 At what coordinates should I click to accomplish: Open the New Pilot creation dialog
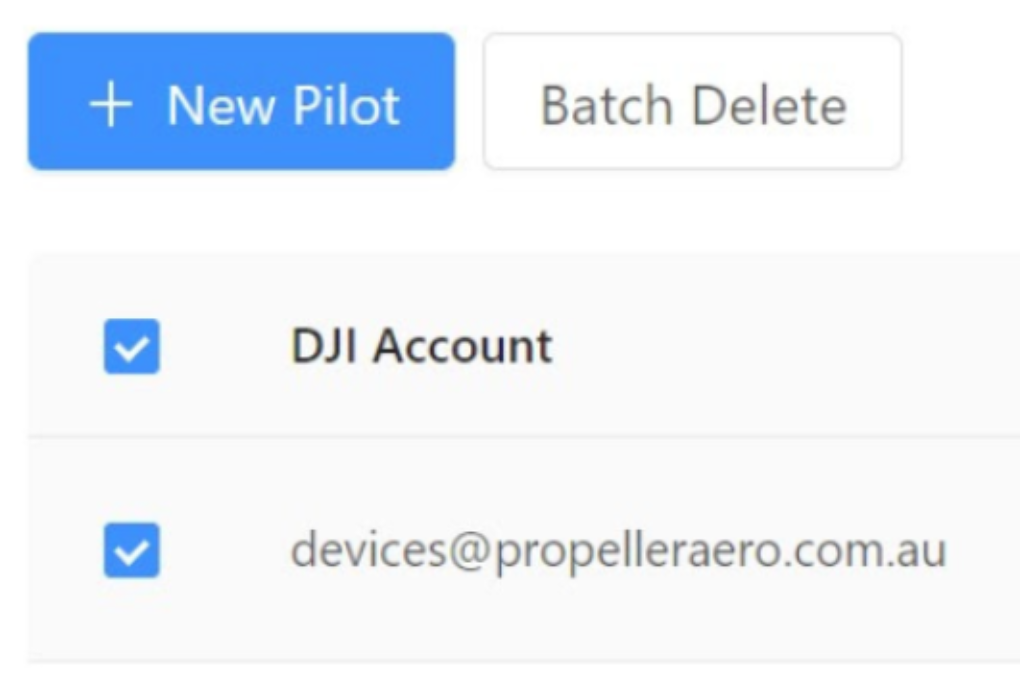(241, 102)
